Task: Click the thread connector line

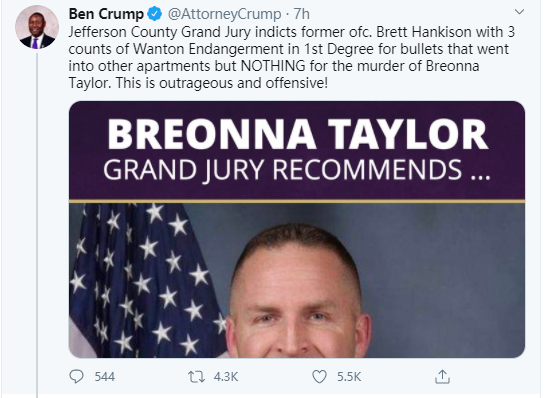Action: [37, 225]
